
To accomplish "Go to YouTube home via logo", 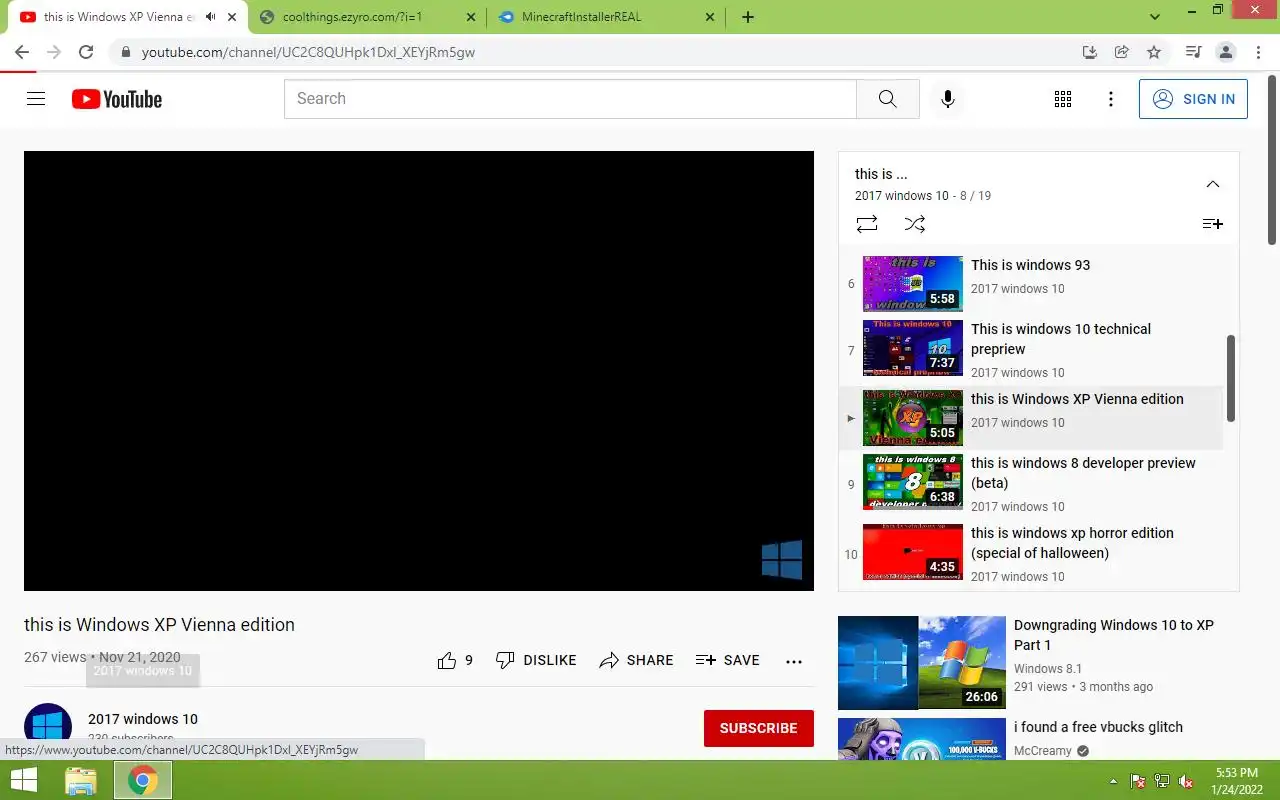I will click(117, 99).
